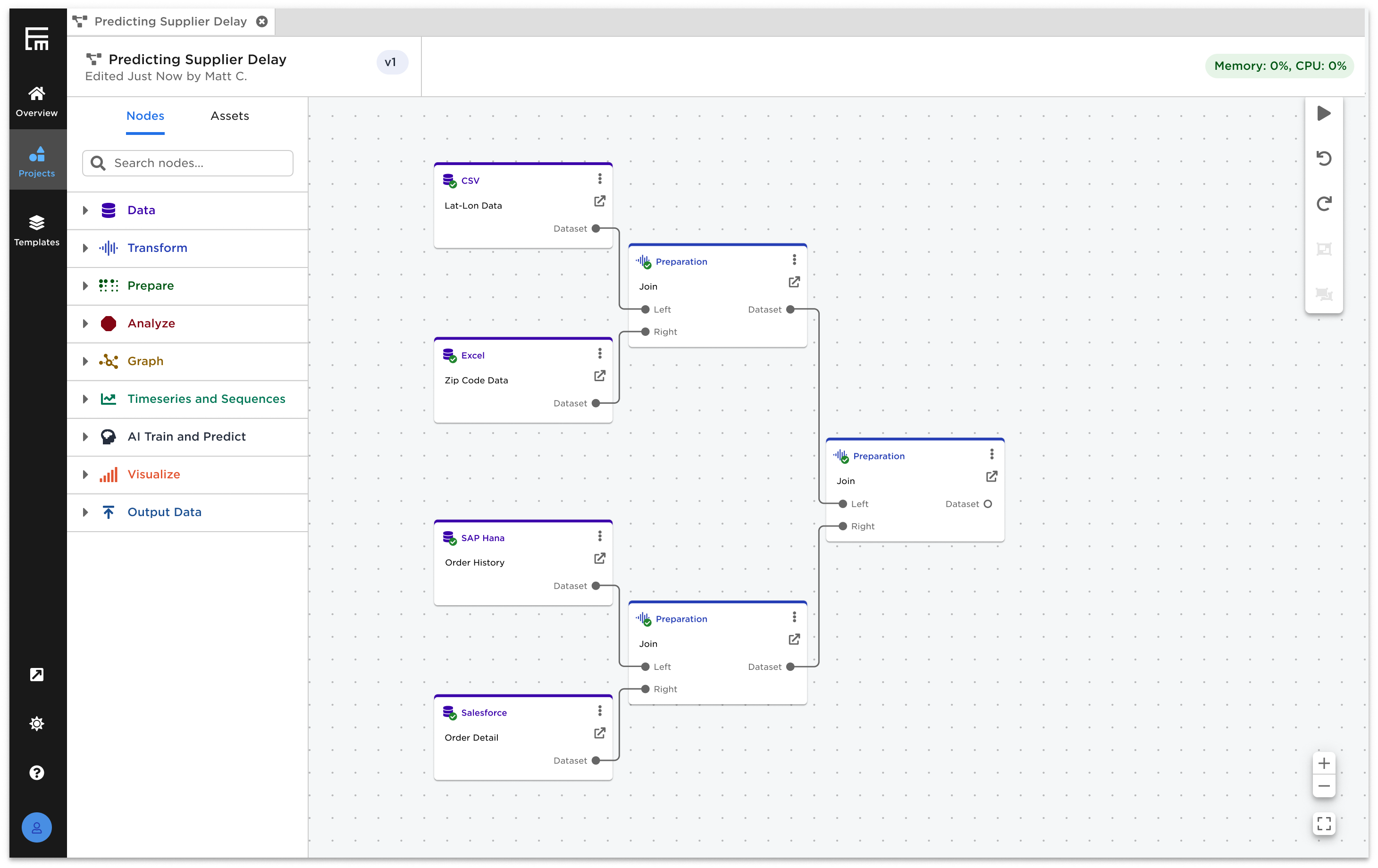Image resolution: width=1378 pixels, height=868 pixels.
Task: Open three-dot menu on the Excel node
Action: click(599, 354)
